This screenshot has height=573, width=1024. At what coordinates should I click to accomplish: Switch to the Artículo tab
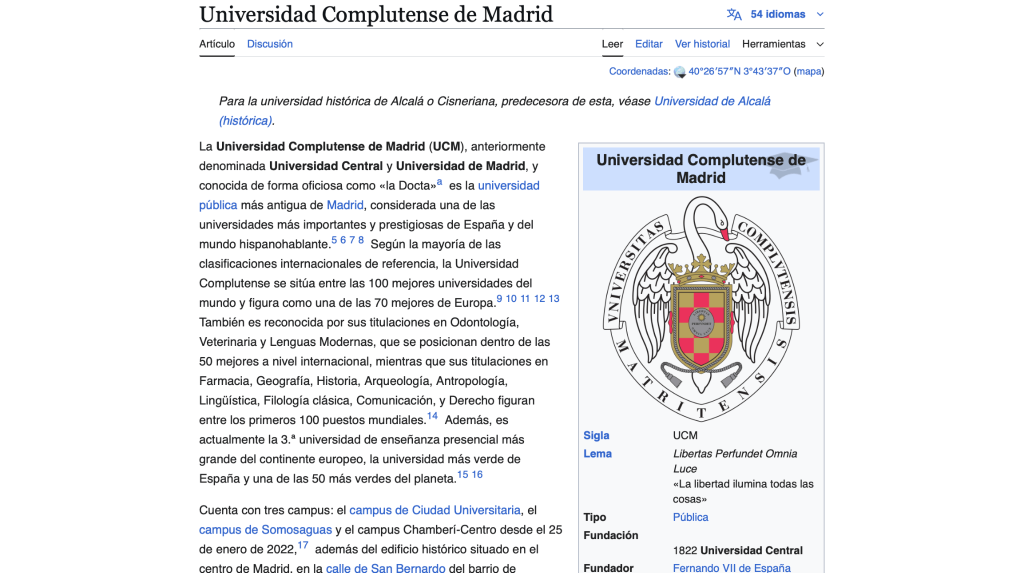click(217, 44)
